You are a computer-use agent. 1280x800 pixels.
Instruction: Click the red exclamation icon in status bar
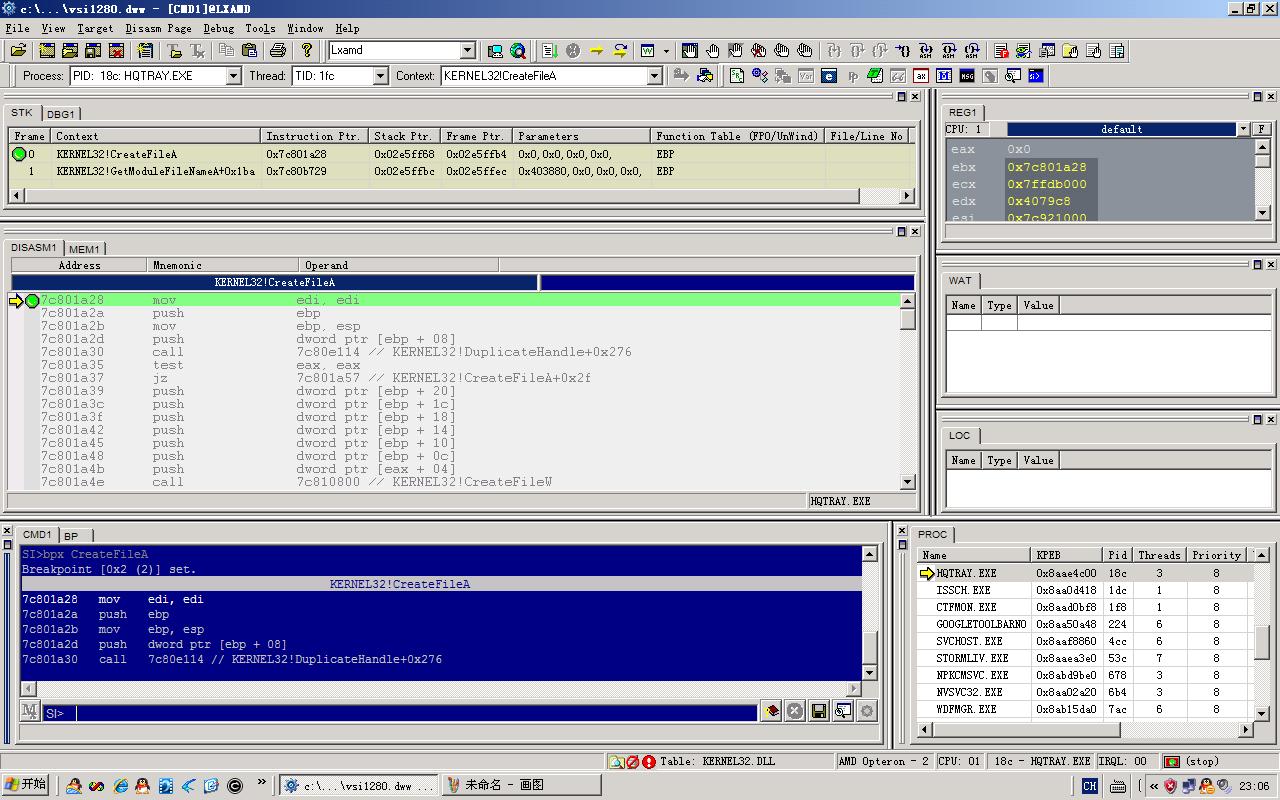[x=649, y=762]
